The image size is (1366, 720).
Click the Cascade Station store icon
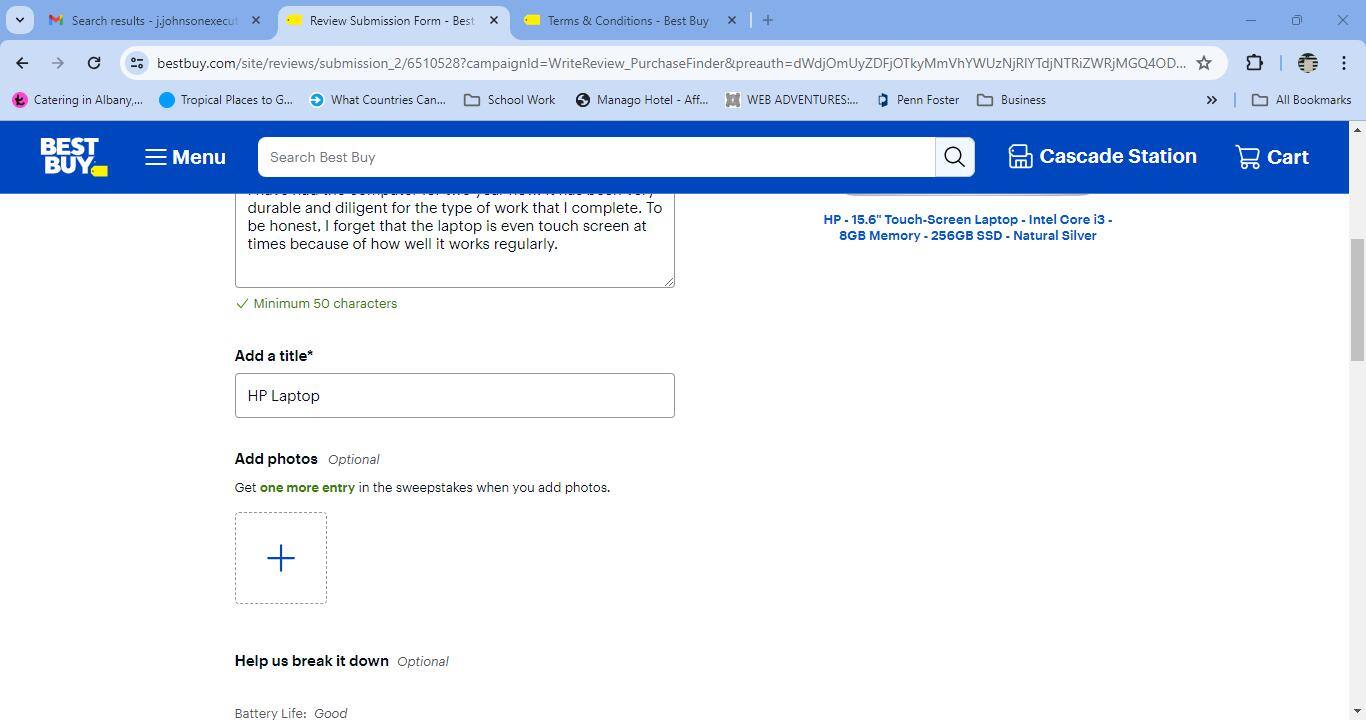click(x=1019, y=156)
